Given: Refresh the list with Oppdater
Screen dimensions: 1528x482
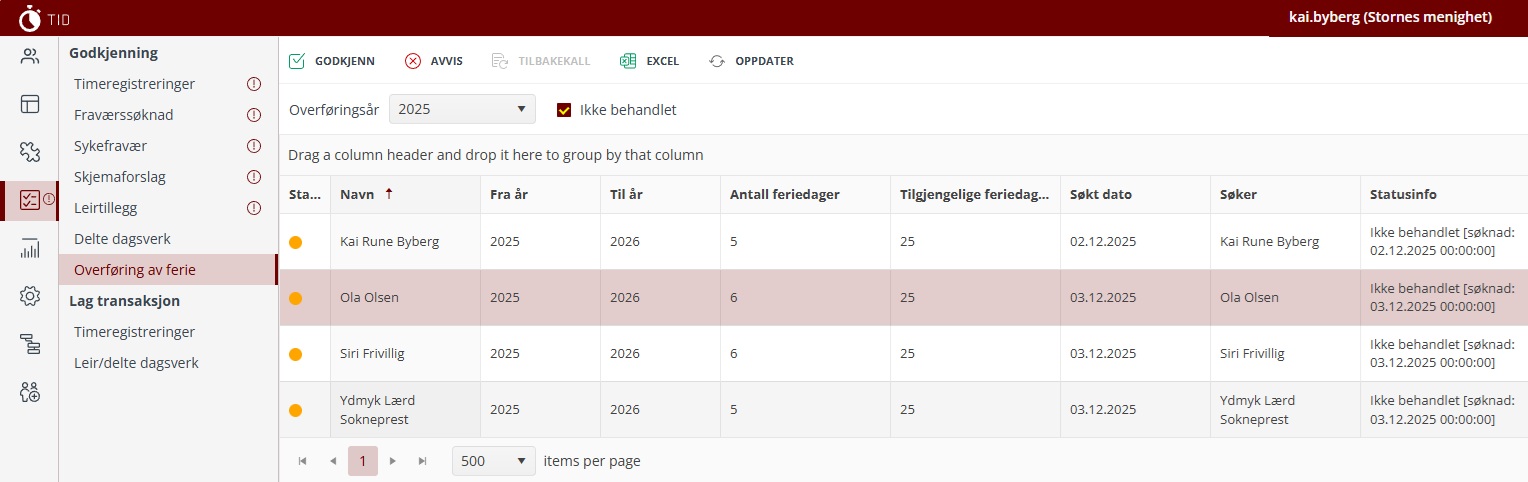Looking at the screenshot, I should coord(751,61).
